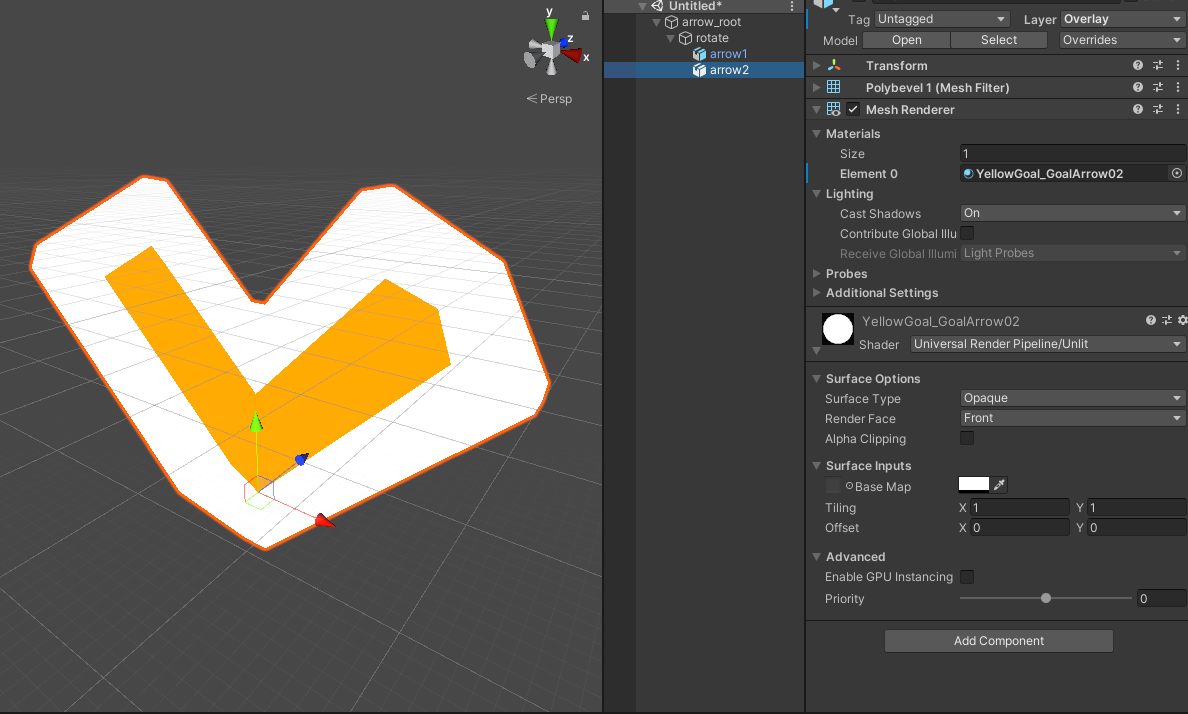Expand Additional Settings section

(816, 293)
